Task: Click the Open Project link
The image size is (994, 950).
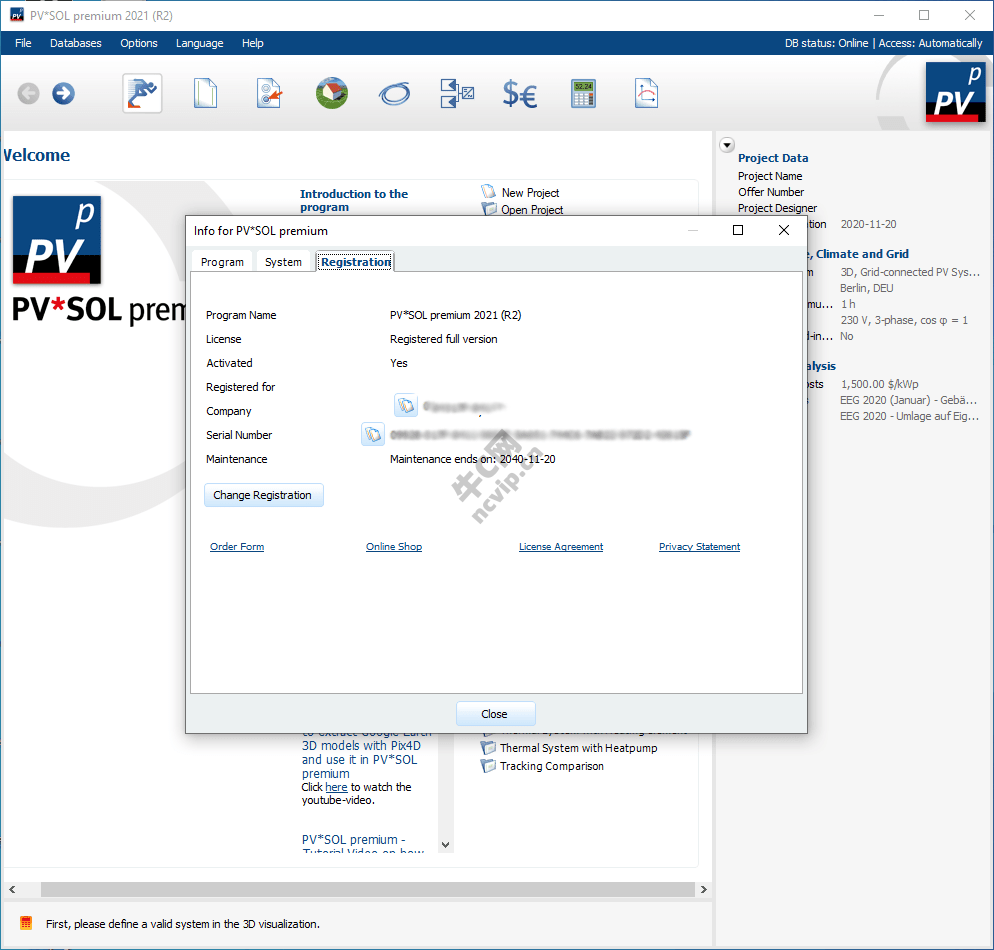Action: [532, 210]
